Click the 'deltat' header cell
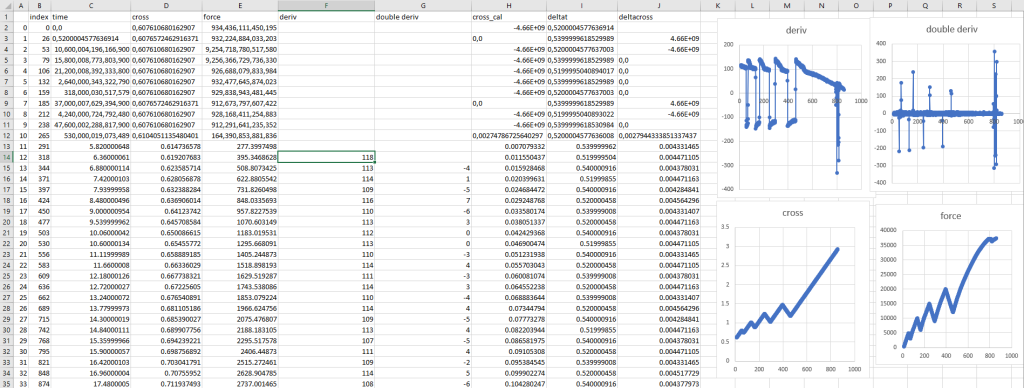Screen dimensions: 1024x388 pyautogui.click(x=581, y=16)
